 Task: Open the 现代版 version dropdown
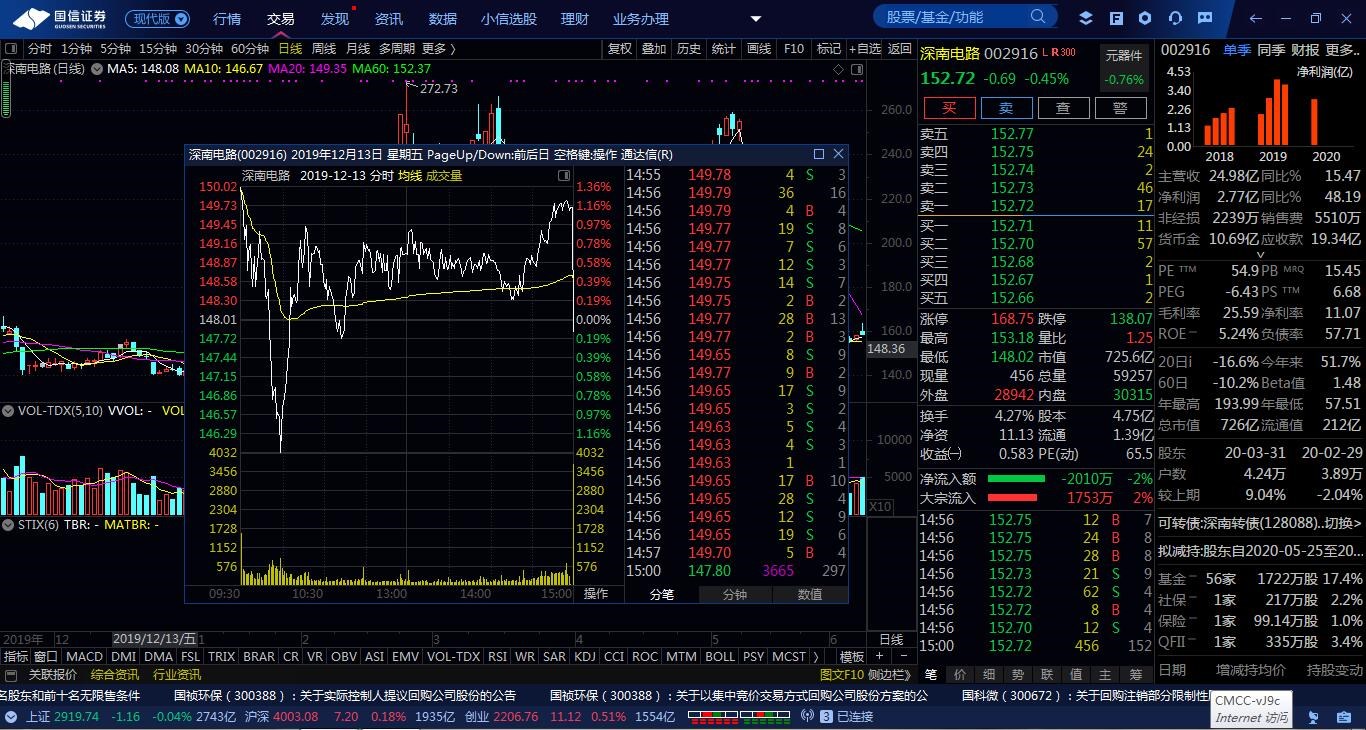coord(158,18)
